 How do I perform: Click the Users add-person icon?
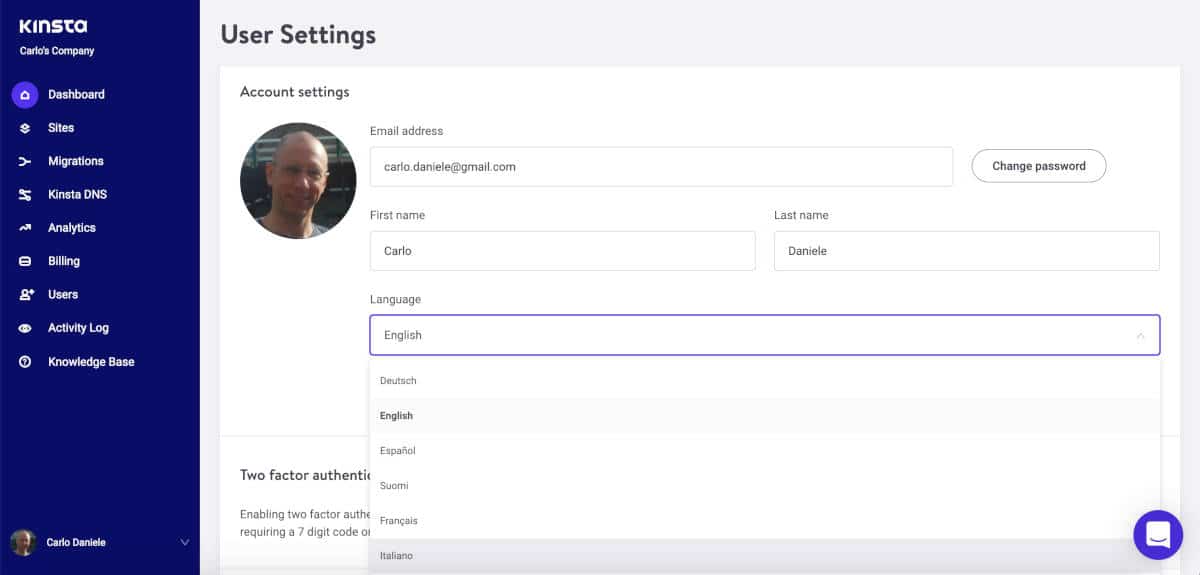coord(25,295)
